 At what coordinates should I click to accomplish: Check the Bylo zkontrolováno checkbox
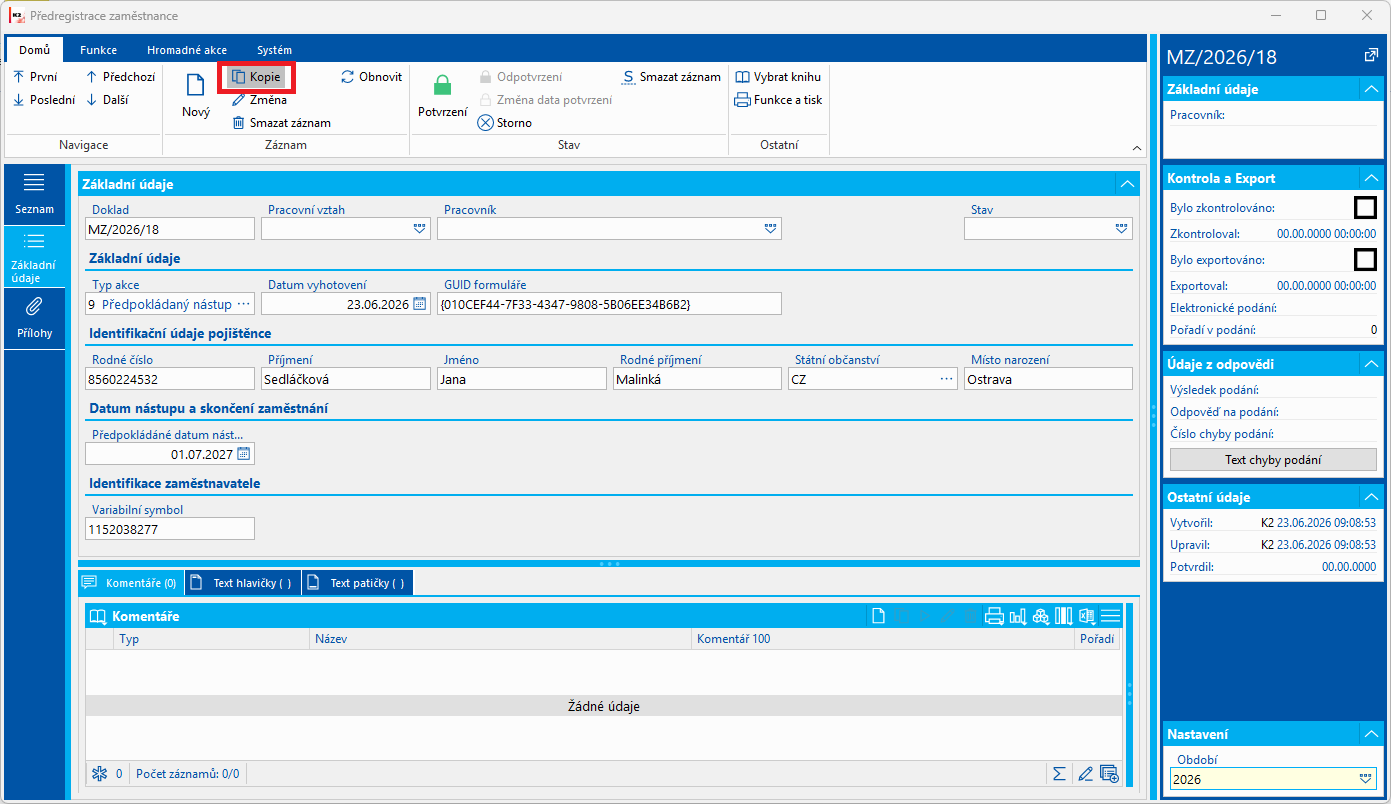coord(1365,208)
